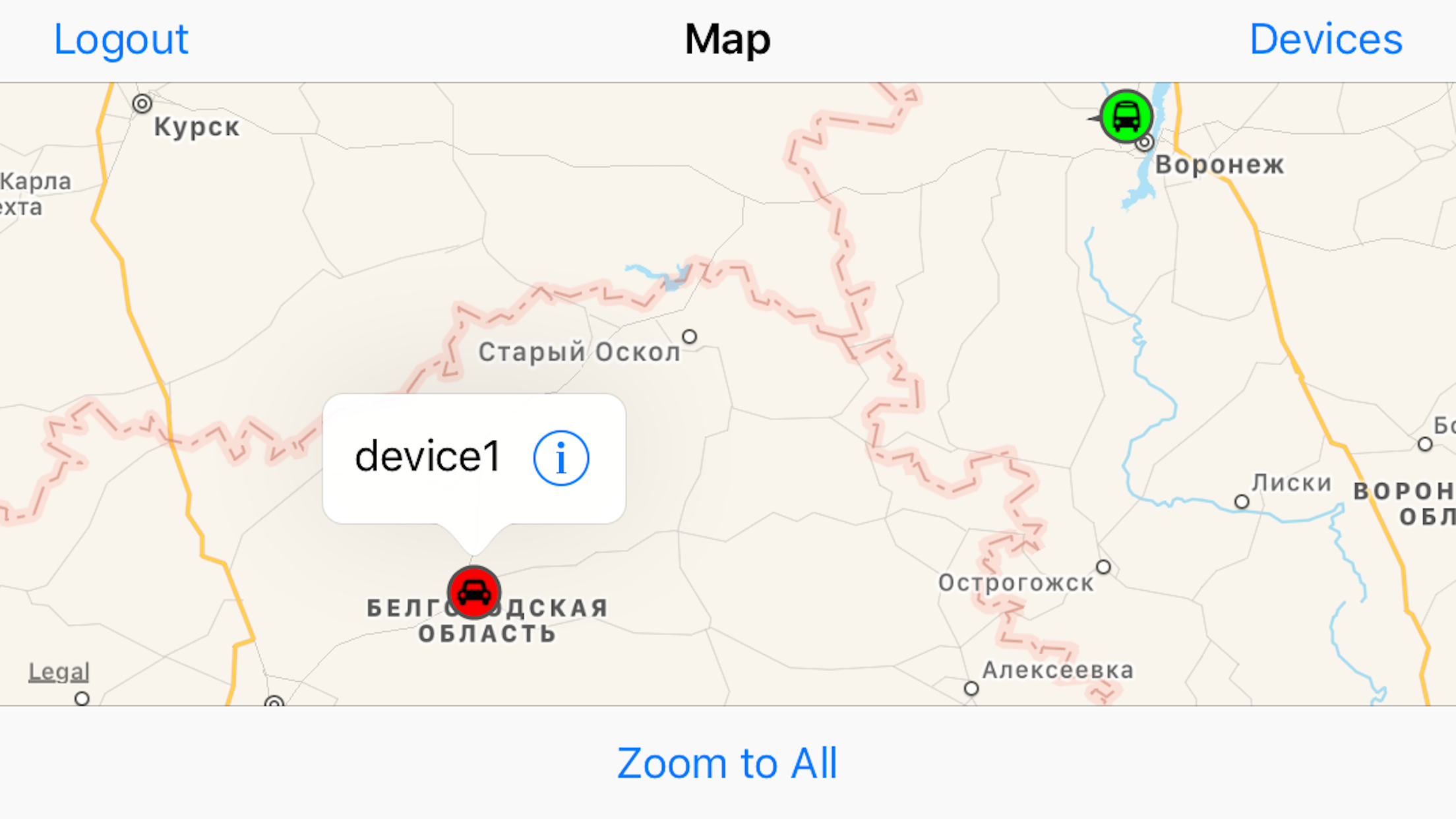Image resolution: width=1456 pixels, height=819 pixels.
Task: Click the Старый Оскол label
Action: pyautogui.click(x=580, y=352)
